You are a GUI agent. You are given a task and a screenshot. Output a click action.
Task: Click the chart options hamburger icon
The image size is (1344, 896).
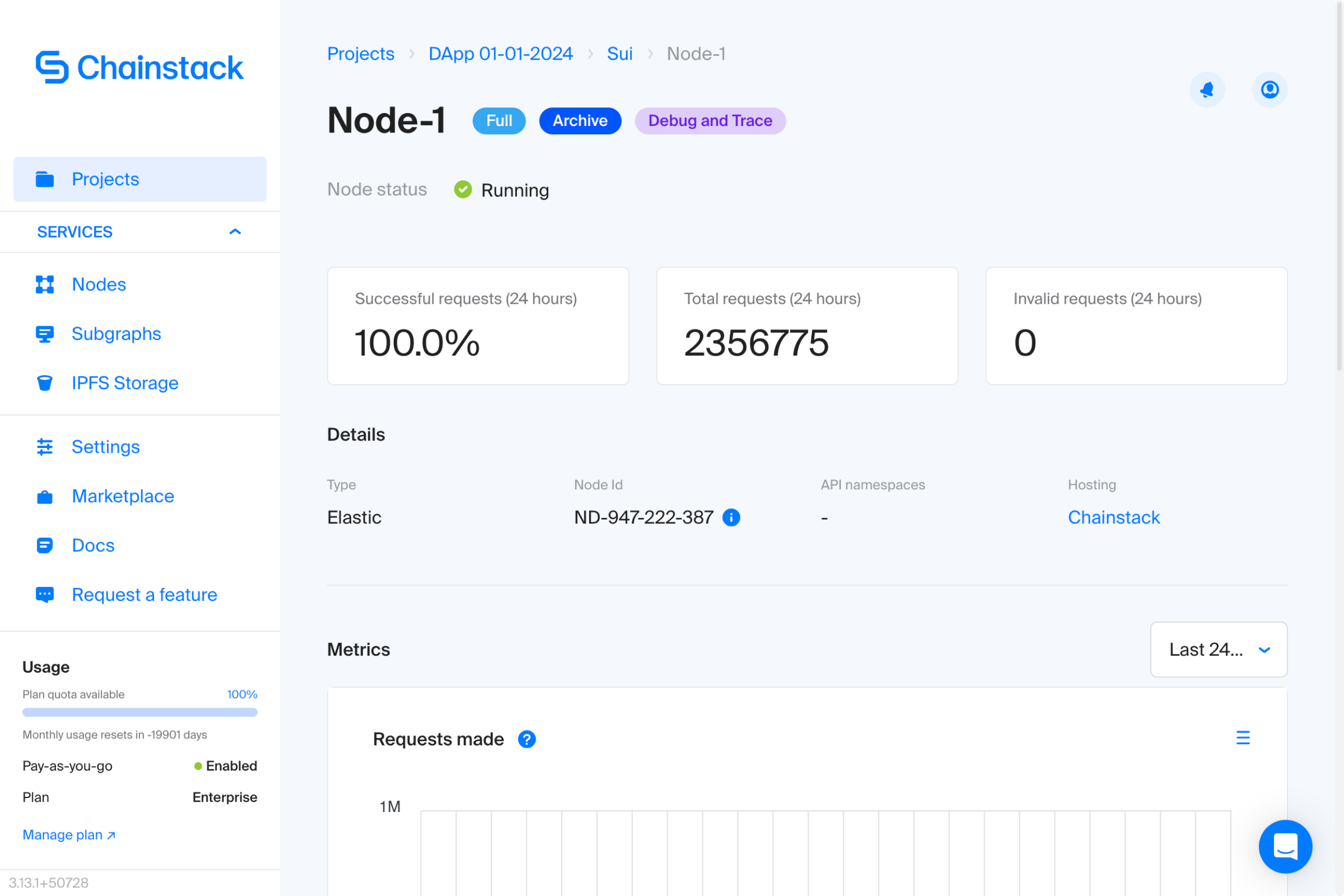pyautogui.click(x=1243, y=737)
